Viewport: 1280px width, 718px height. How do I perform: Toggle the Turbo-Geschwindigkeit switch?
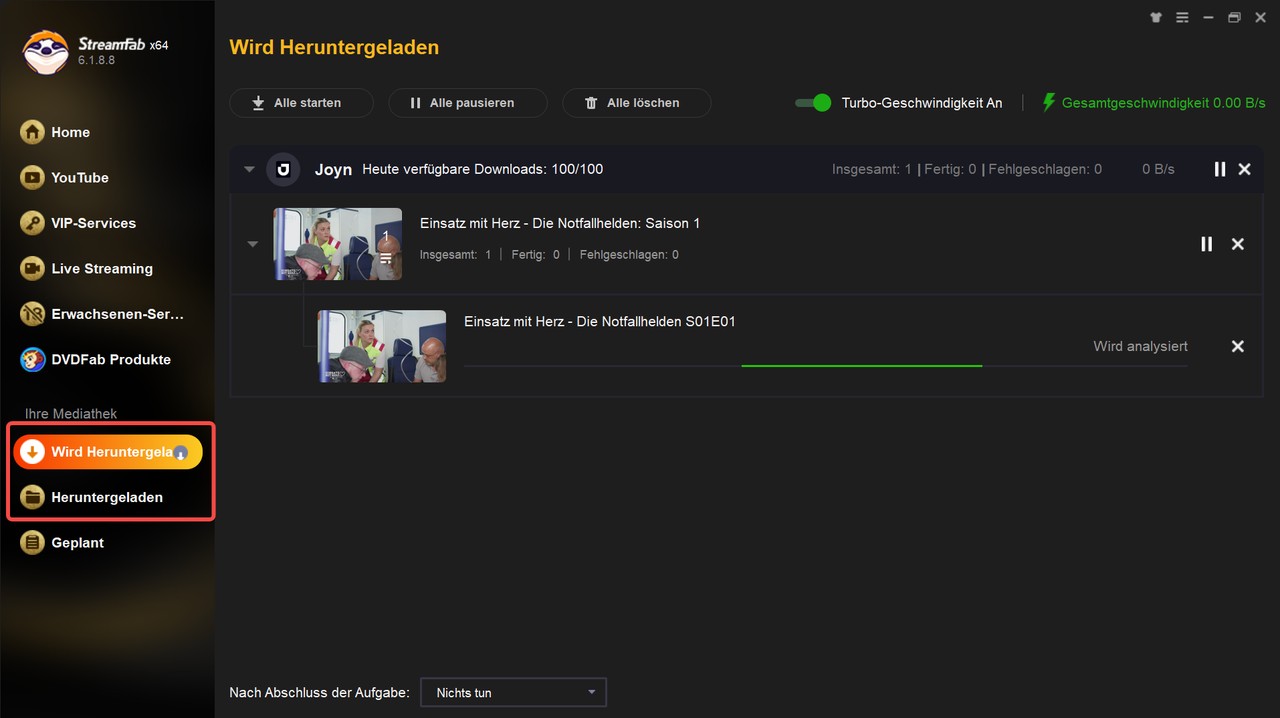point(813,103)
